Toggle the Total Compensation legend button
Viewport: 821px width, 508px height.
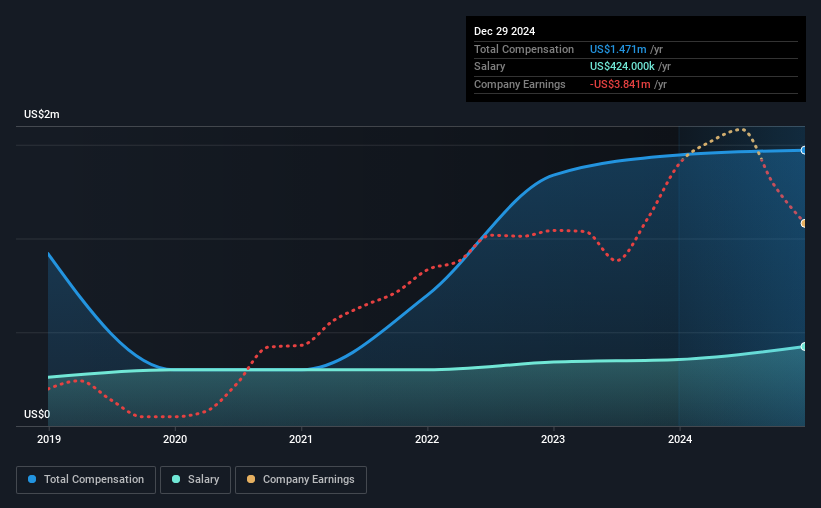[86, 480]
